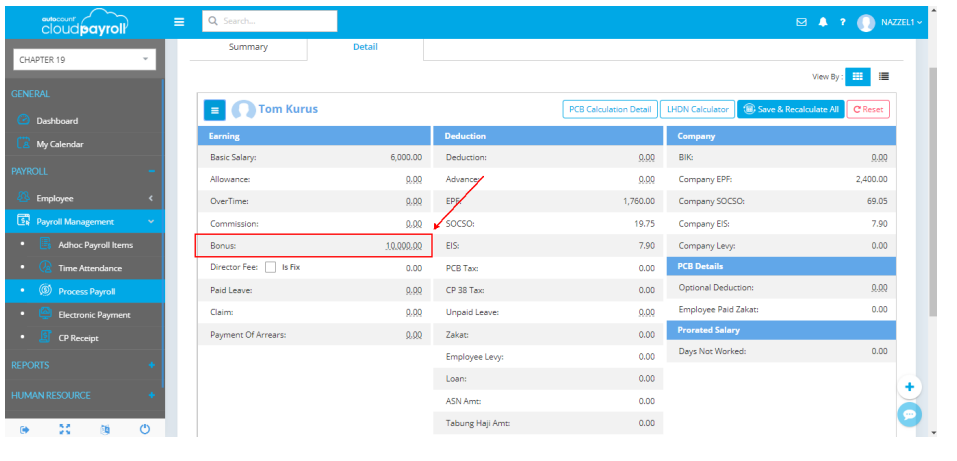Viewport: 957px width, 461px height.
Task: Open employee menu beside Tom Kurus
Action: pos(215,109)
